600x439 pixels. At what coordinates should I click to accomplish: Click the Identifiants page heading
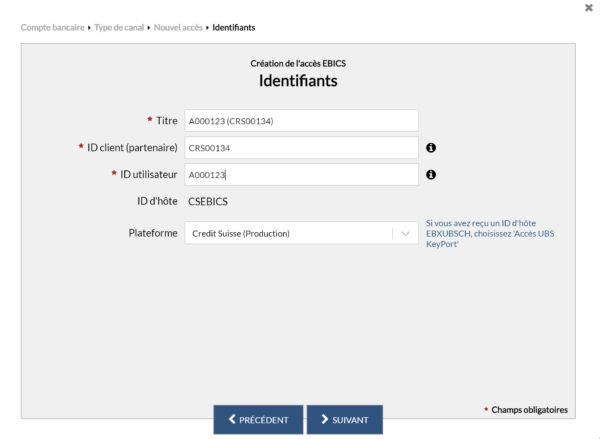tap(298, 81)
